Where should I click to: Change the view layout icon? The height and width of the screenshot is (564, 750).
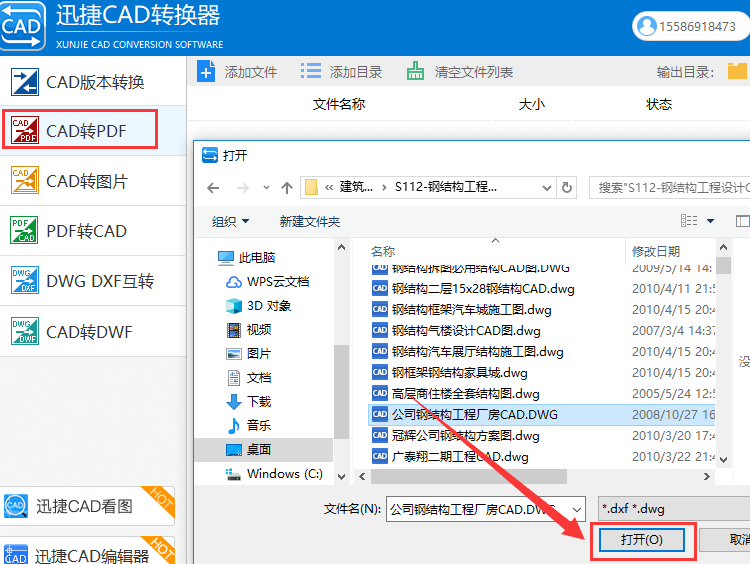point(689,221)
